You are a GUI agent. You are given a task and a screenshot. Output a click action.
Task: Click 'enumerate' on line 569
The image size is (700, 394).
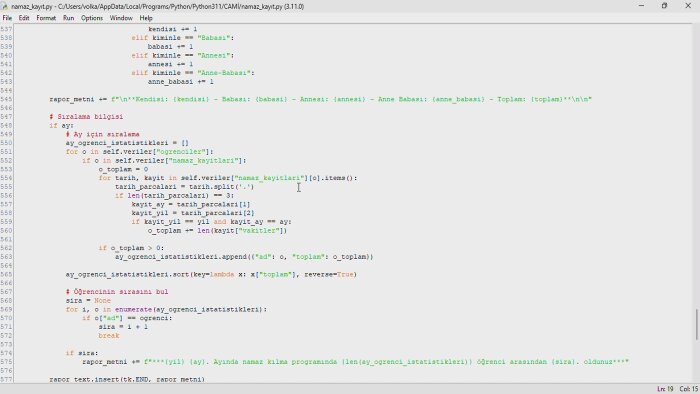[x=133, y=309]
